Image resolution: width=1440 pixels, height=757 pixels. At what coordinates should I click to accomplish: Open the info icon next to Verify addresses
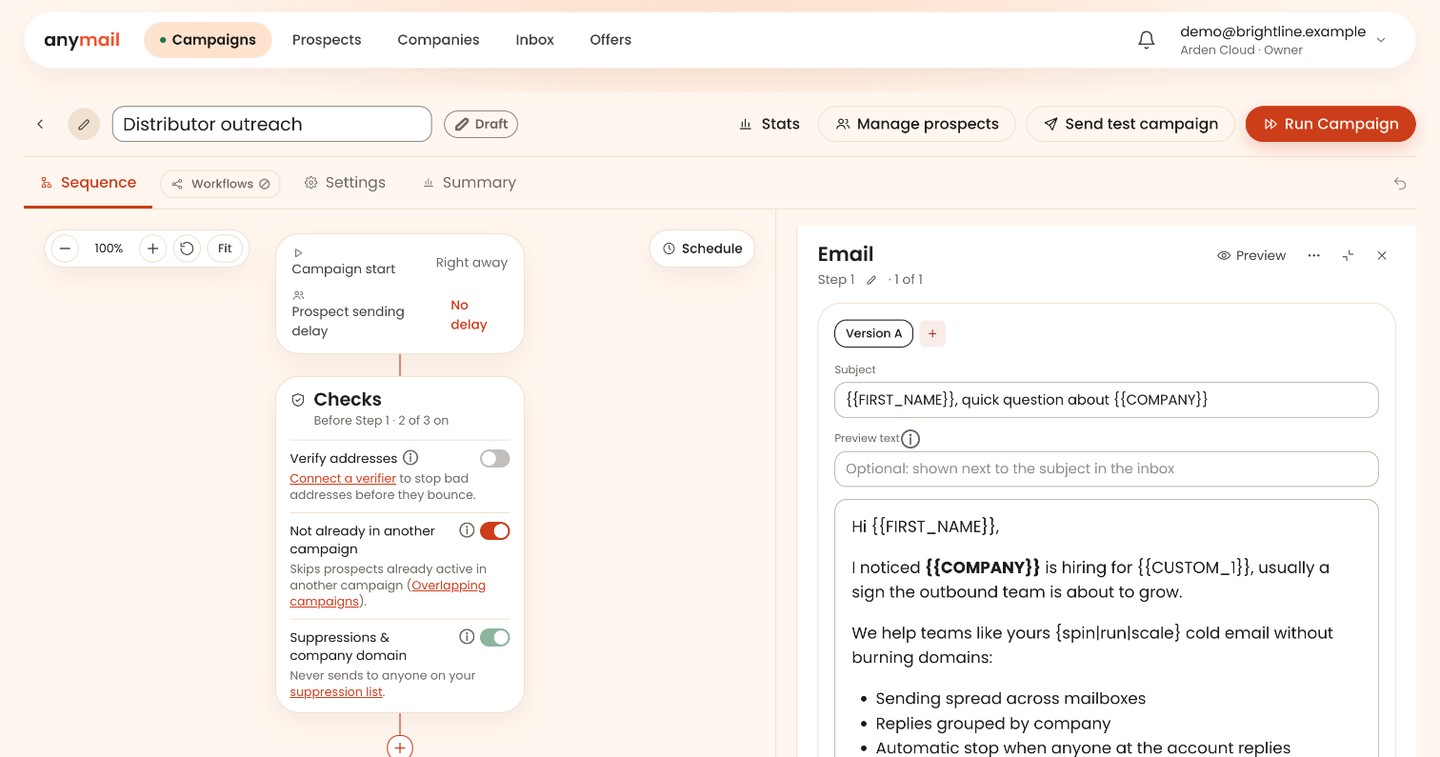tap(411, 458)
